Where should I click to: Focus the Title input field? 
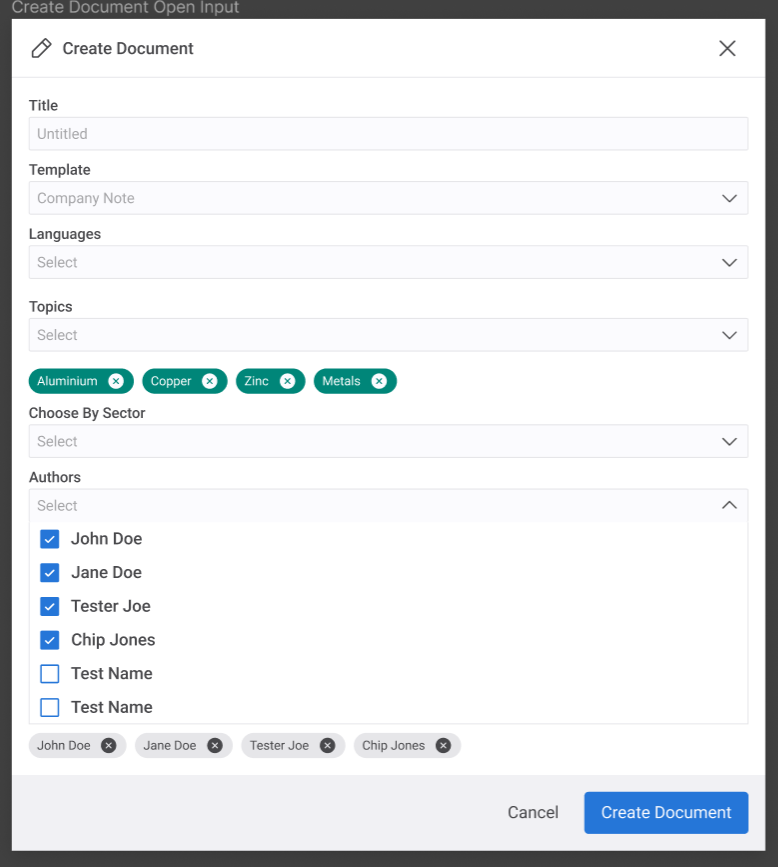coord(388,134)
